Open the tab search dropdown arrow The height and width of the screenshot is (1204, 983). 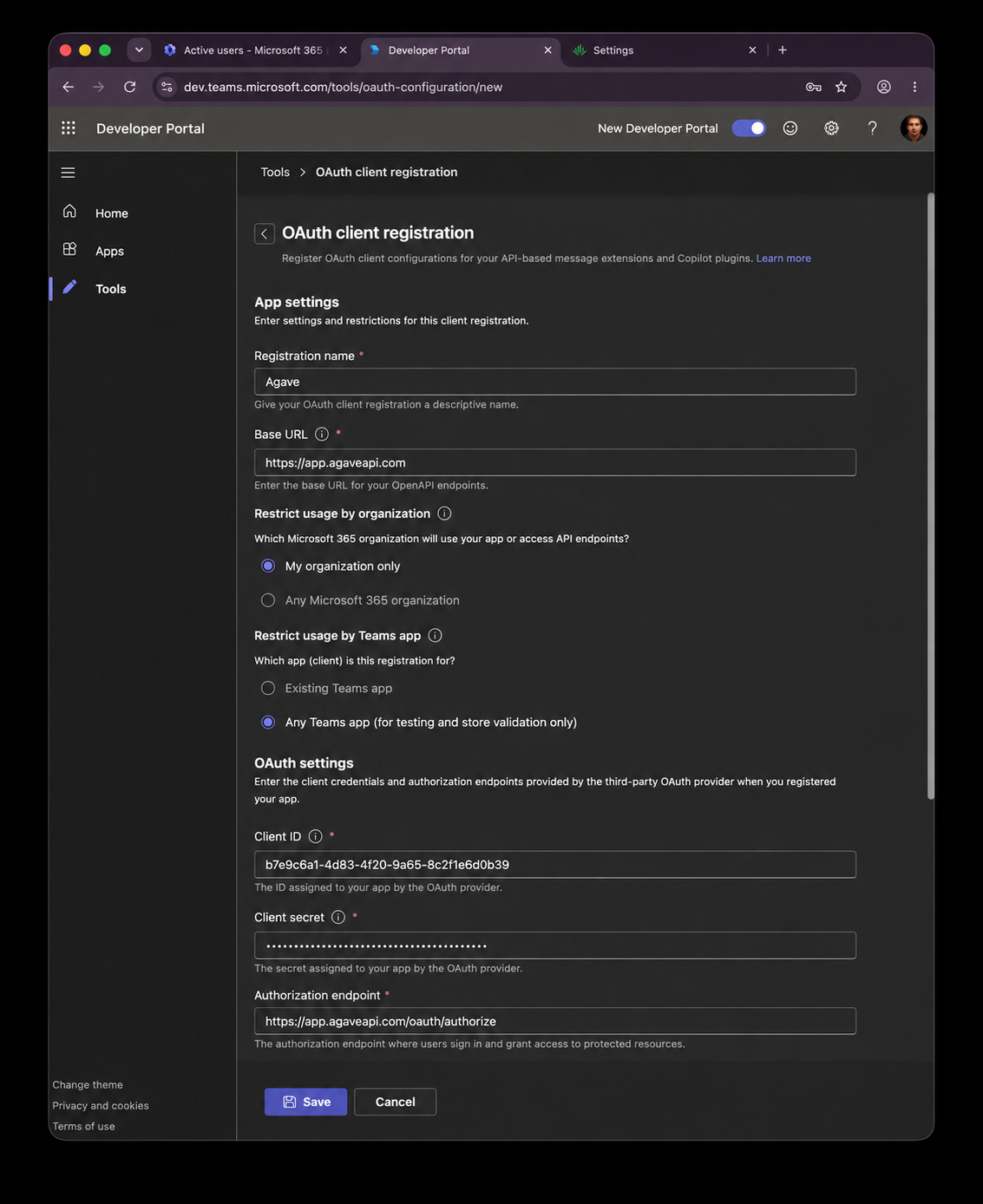click(x=139, y=50)
